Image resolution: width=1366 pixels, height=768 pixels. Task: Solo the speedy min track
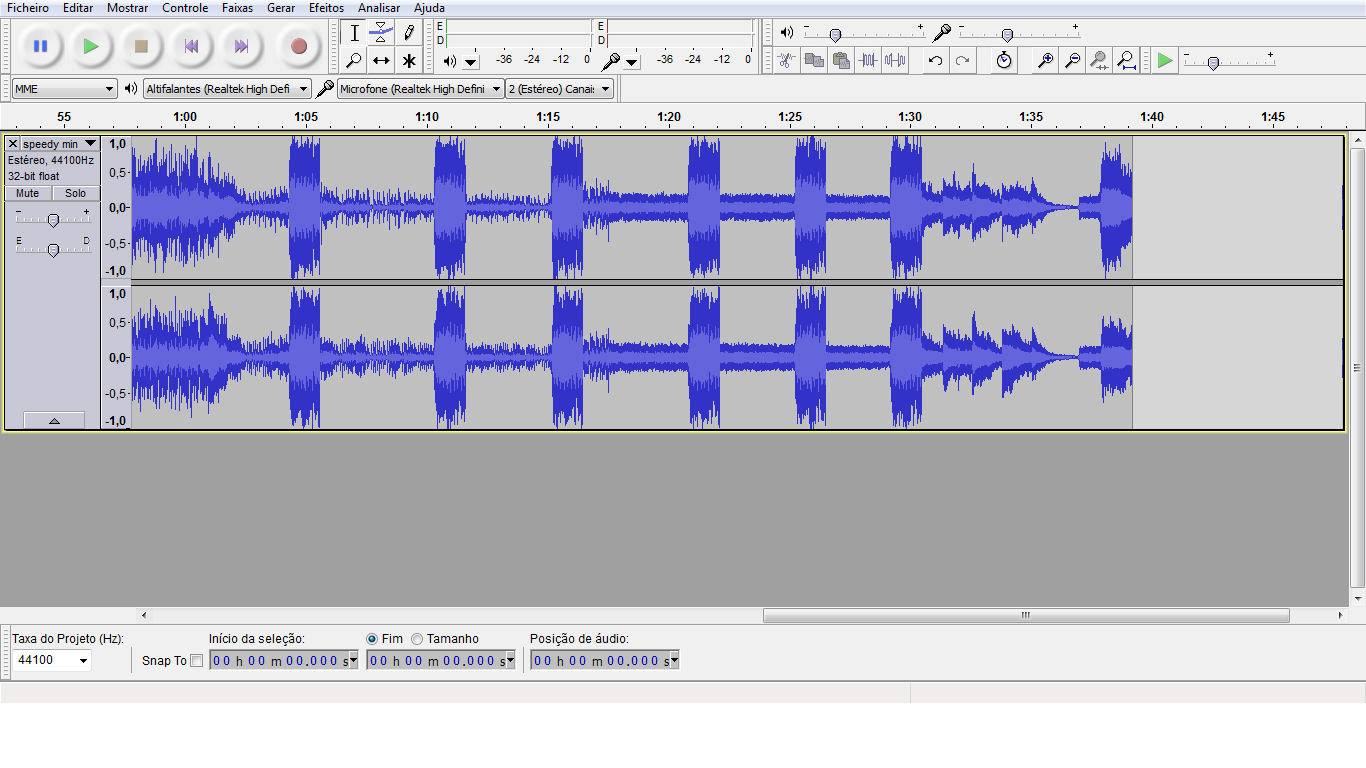point(76,193)
